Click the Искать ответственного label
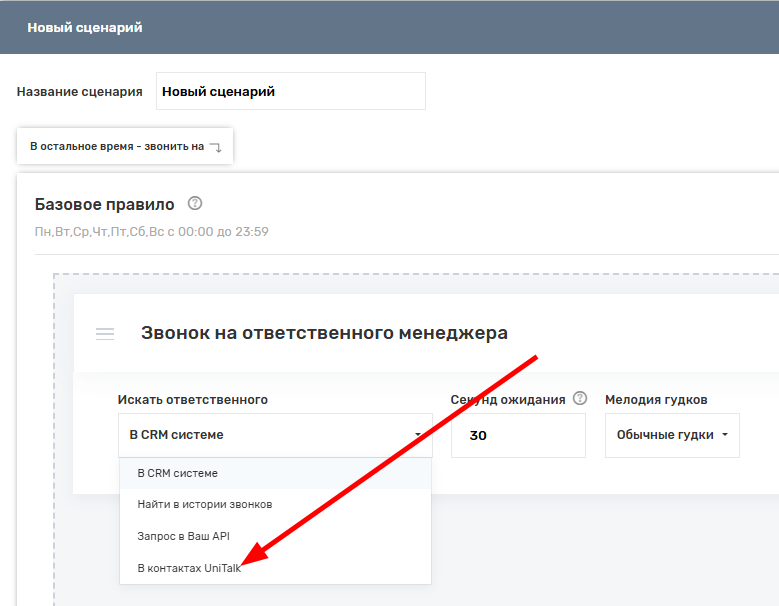779x606 pixels. (x=193, y=399)
